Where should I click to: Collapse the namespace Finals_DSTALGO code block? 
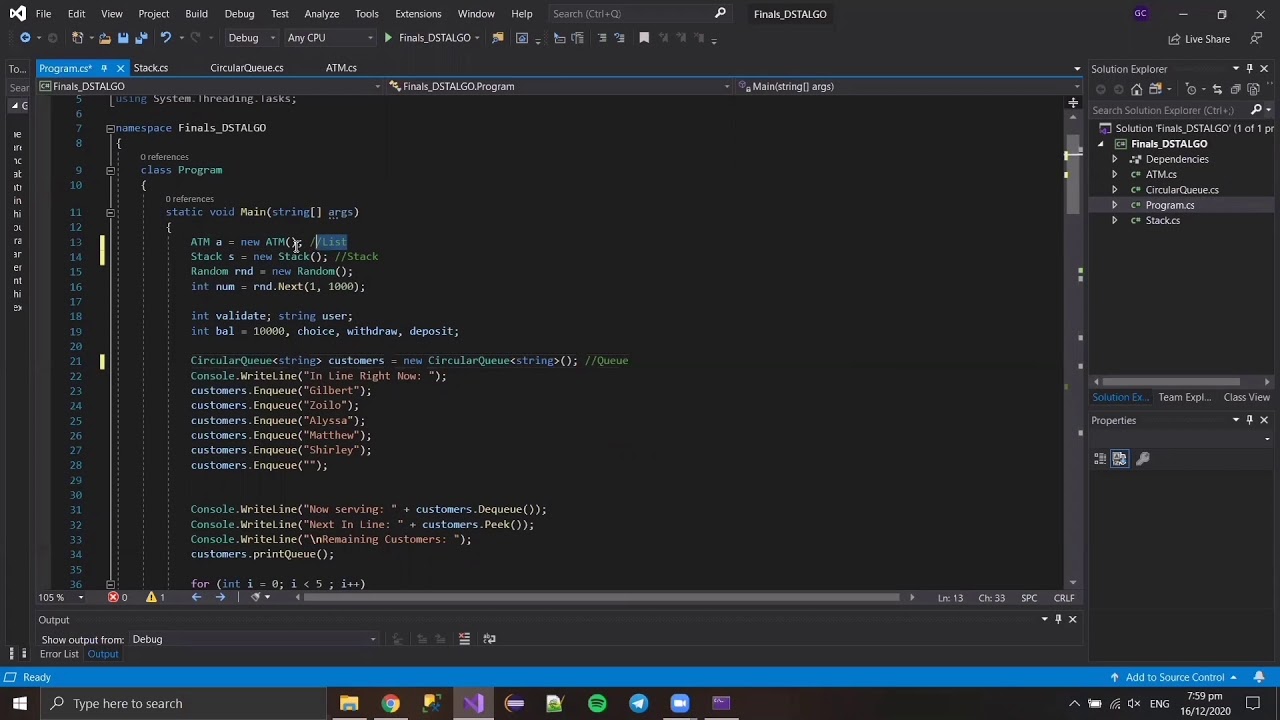[110, 128]
